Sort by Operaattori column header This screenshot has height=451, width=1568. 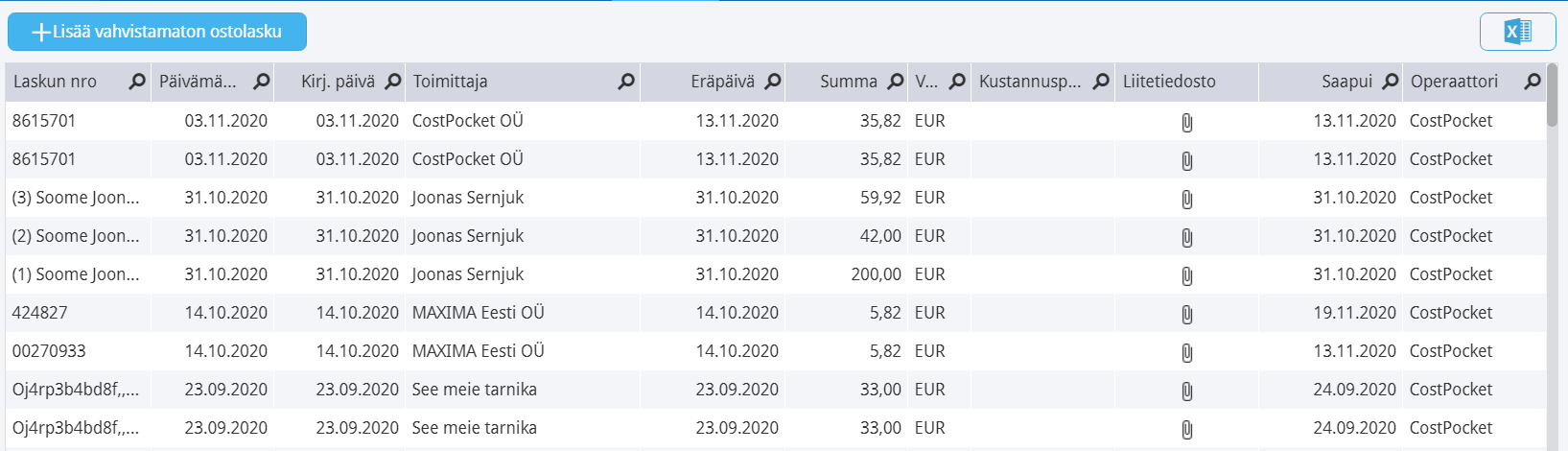click(x=1454, y=82)
